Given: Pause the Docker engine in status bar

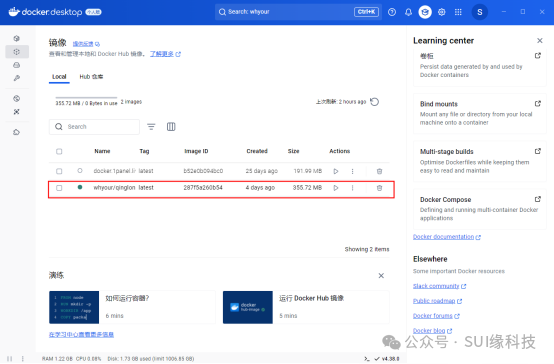Looking at the screenshot, I should point(10,359).
